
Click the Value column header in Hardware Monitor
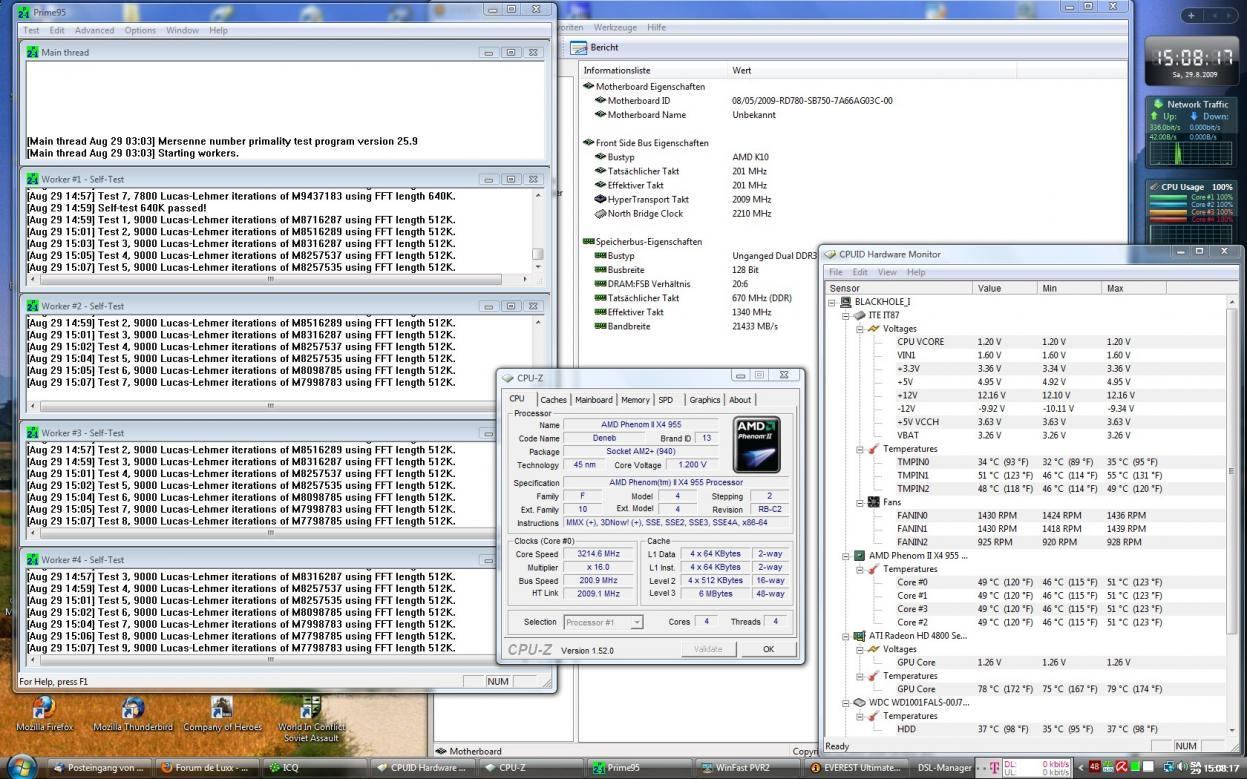pyautogui.click(x=1005, y=288)
